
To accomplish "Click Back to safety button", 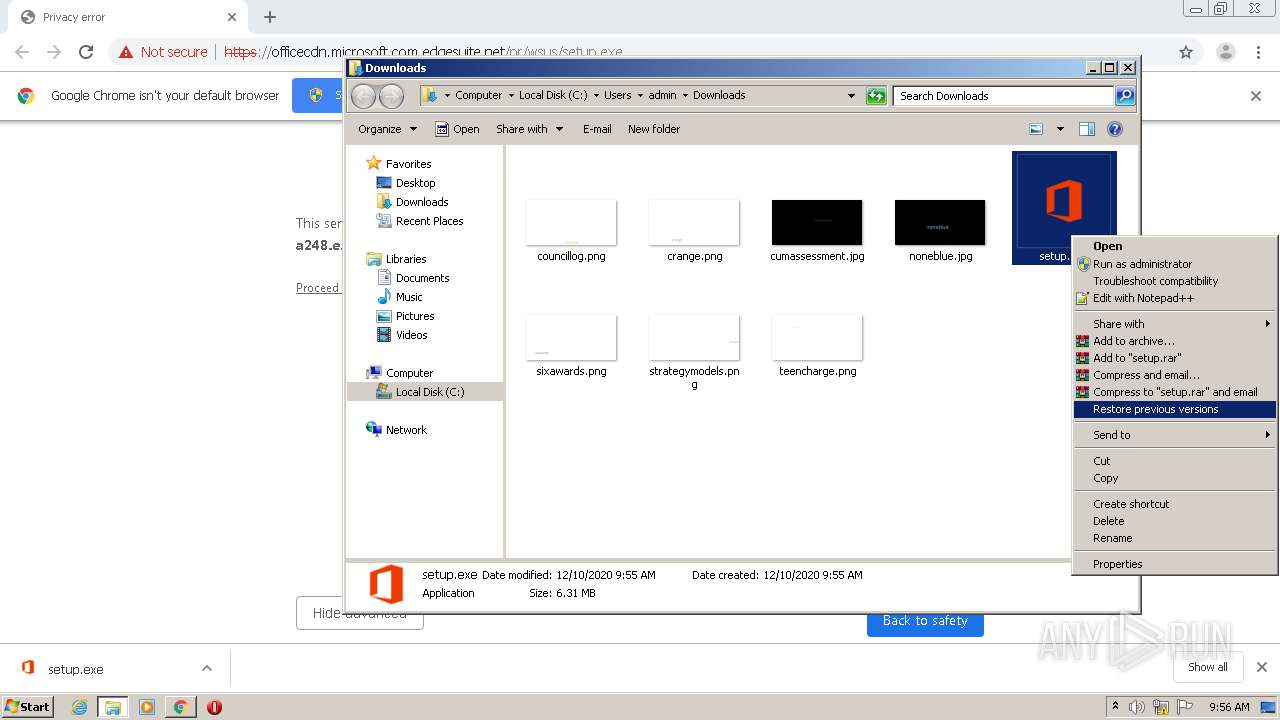I will [925, 621].
